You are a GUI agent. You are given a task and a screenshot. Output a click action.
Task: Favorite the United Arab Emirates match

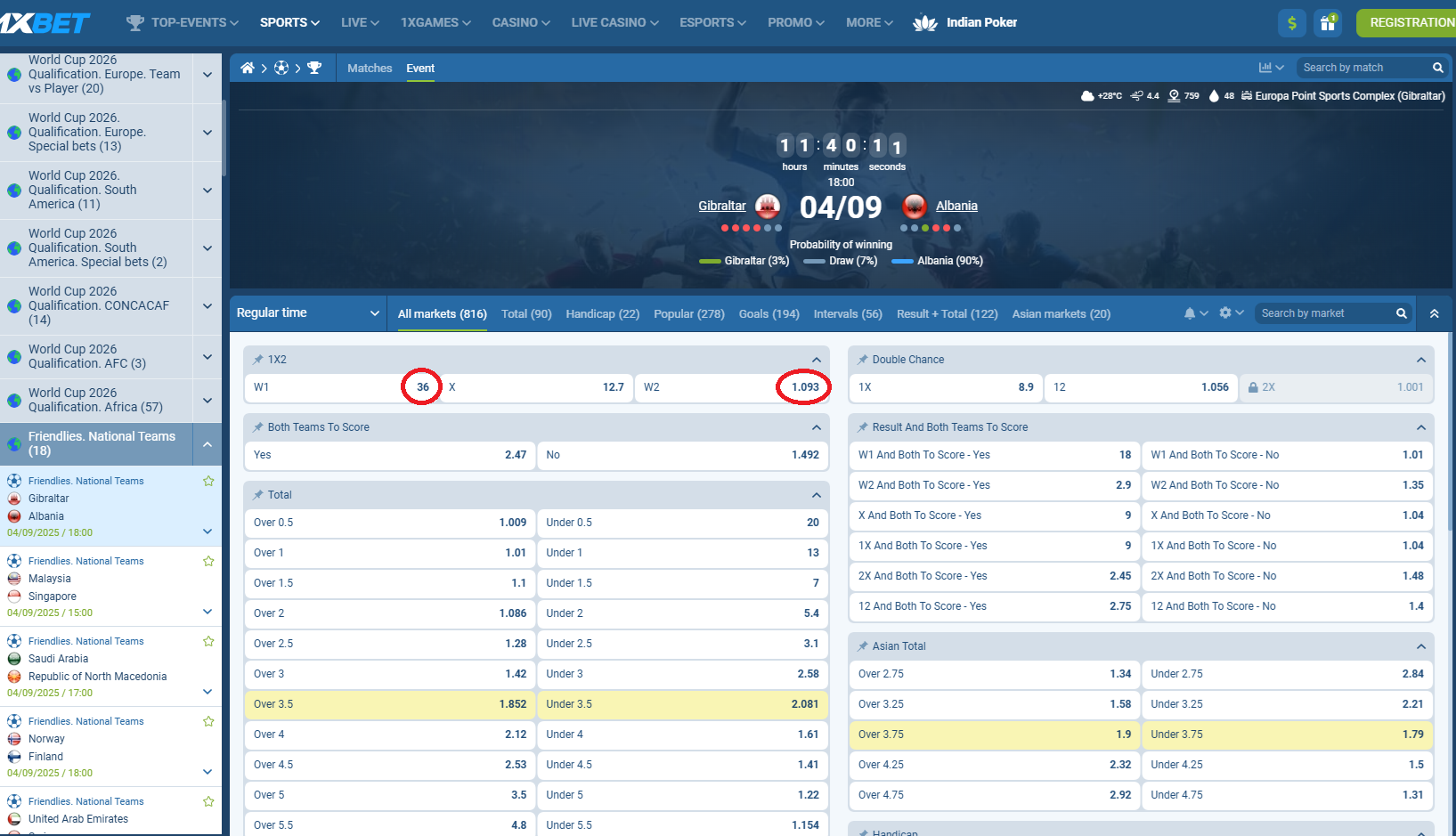pyautogui.click(x=208, y=801)
